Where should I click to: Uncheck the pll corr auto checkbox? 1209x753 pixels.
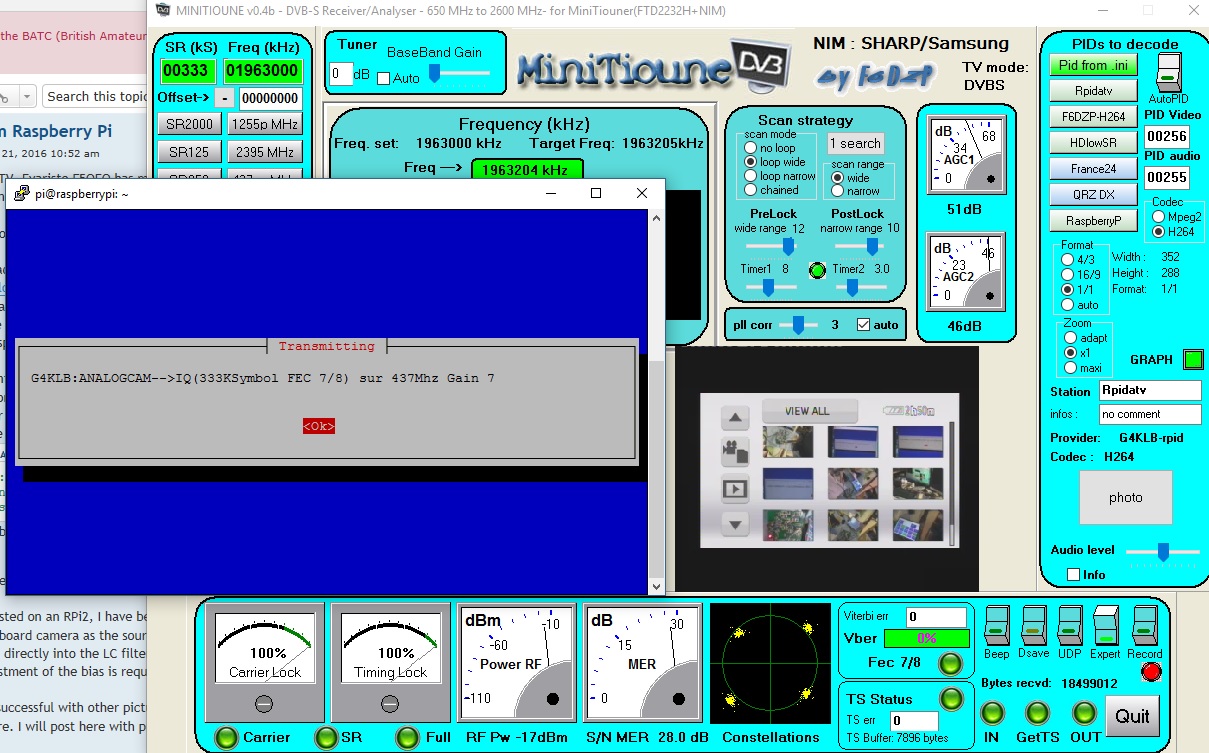864,324
